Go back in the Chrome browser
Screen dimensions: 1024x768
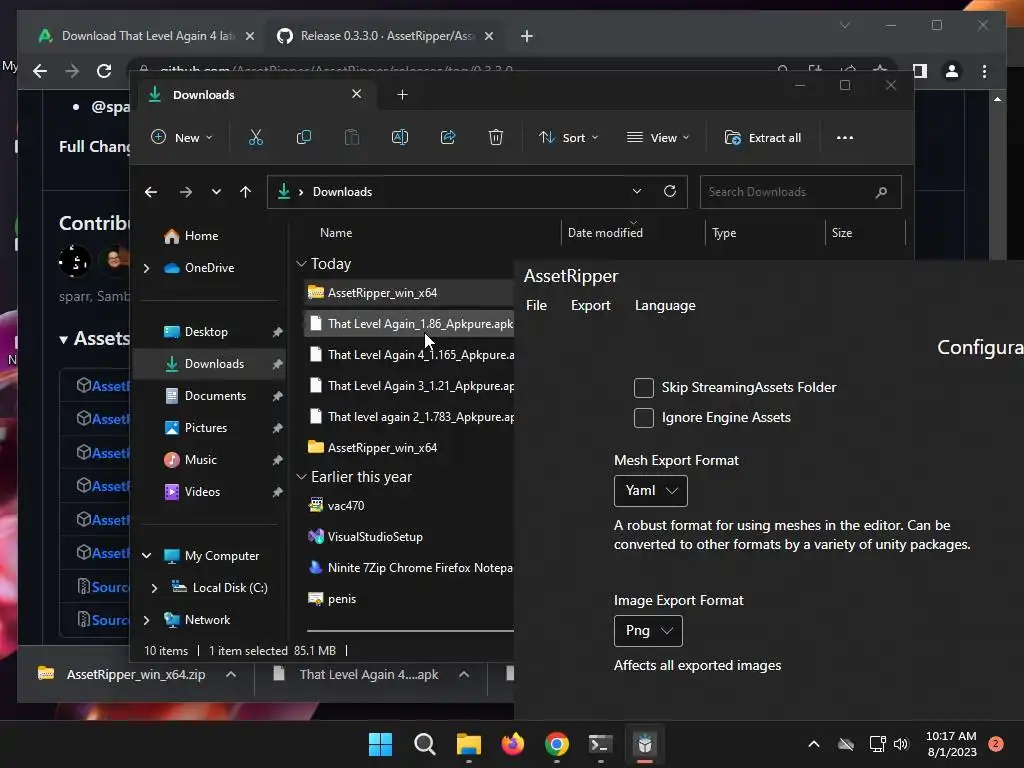40,71
